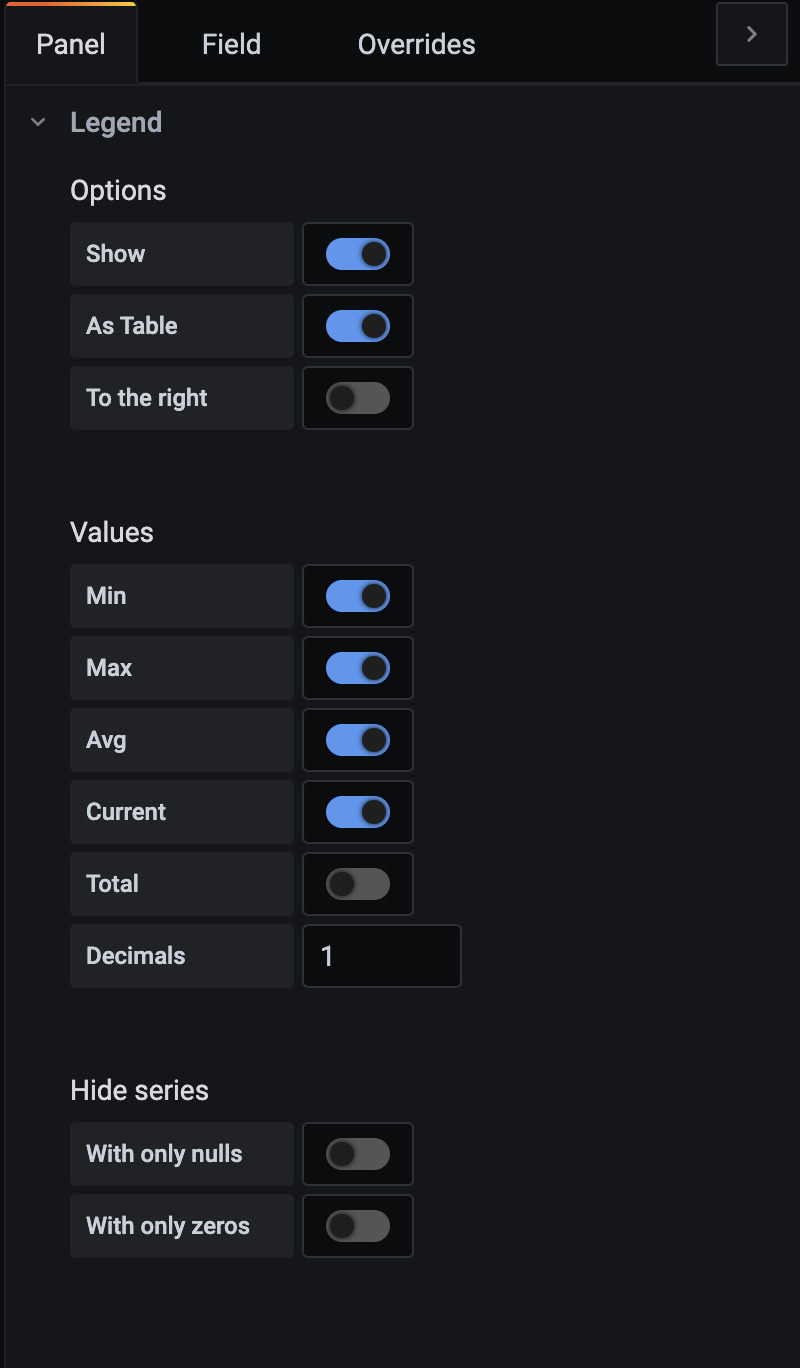Click inside the Decimals input field
The width and height of the screenshot is (800, 1368).
[382, 956]
